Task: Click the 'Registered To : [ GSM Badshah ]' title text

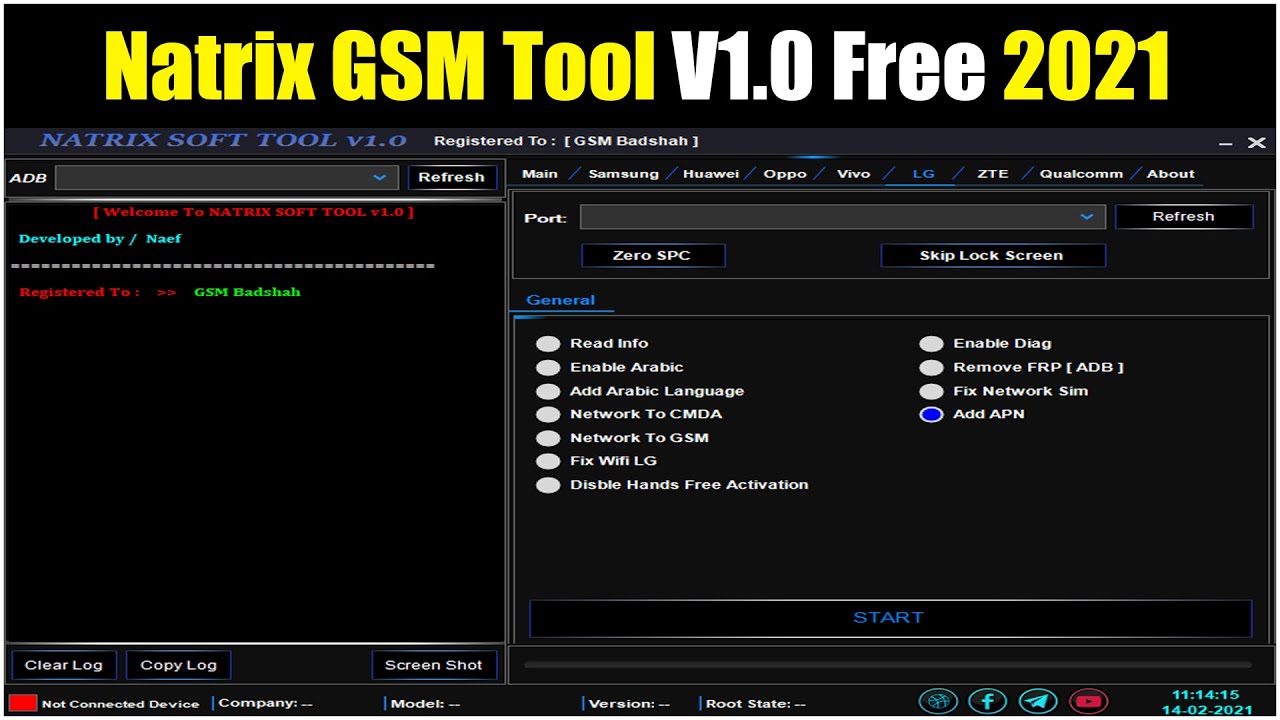Action: tap(567, 141)
